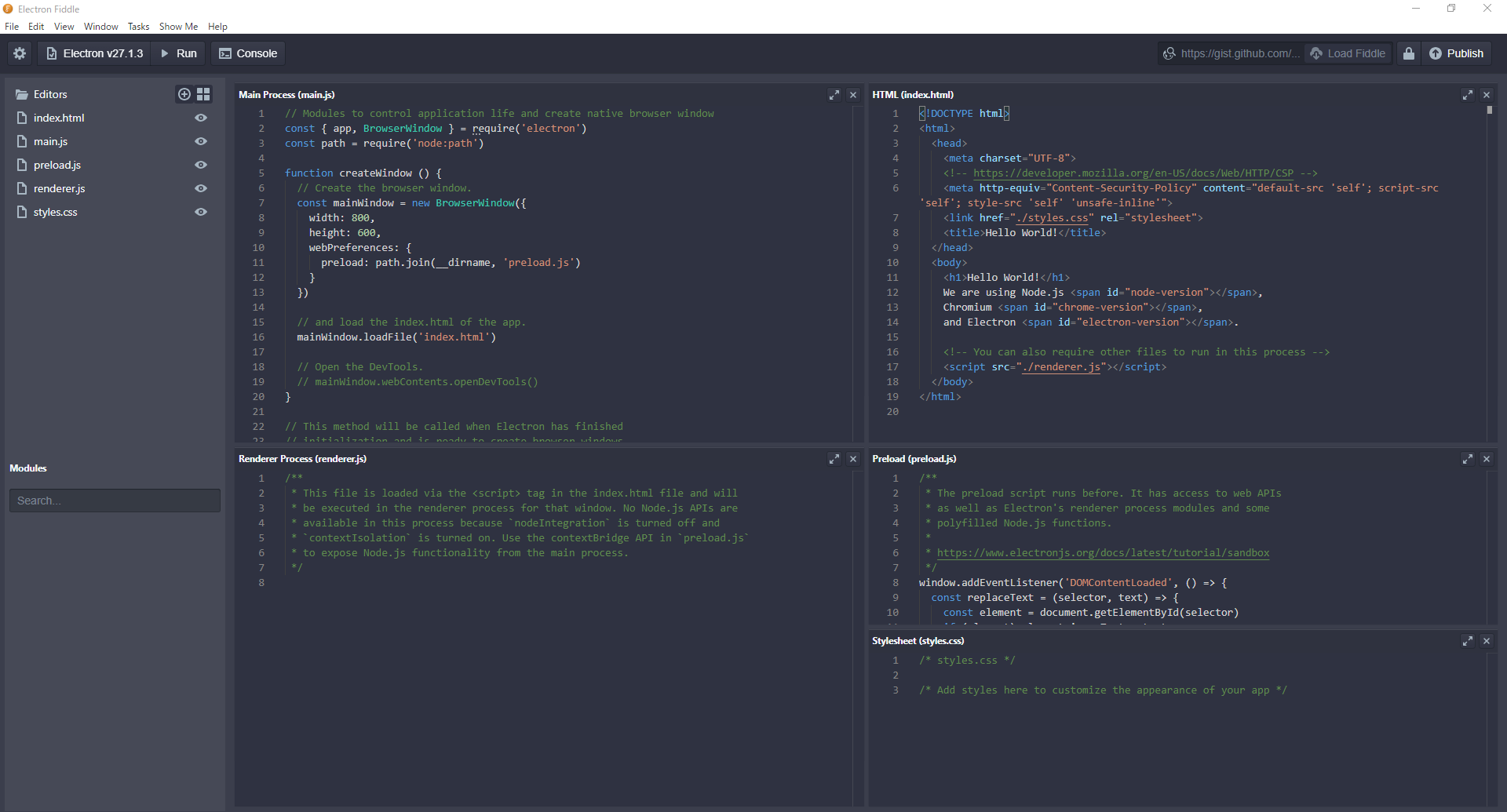Toggle visibility of main.js editor
The width and height of the screenshot is (1507, 812).
(x=201, y=141)
